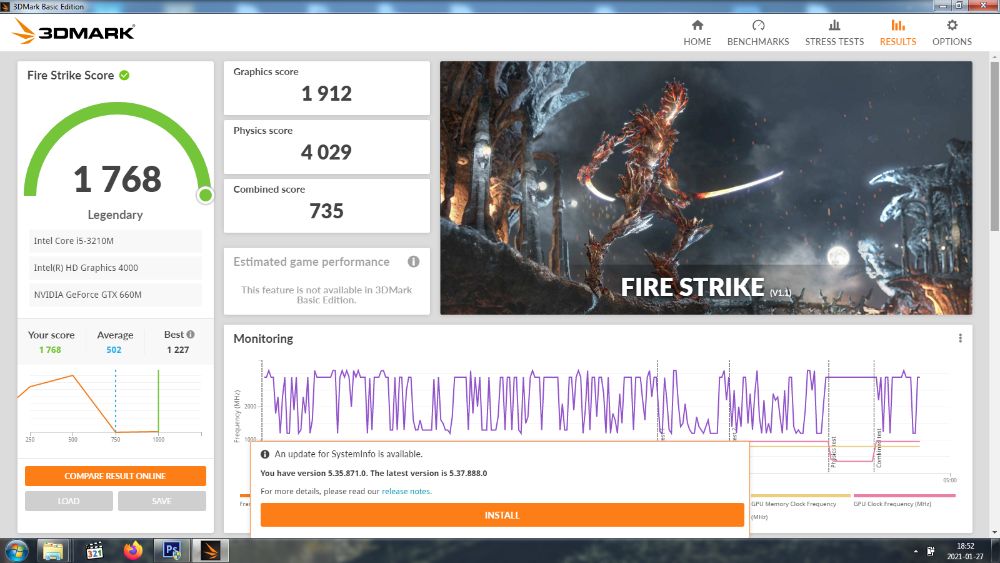Open Firefox from the taskbar
The height and width of the screenshot is (563, 1000).
click(133, 550)
